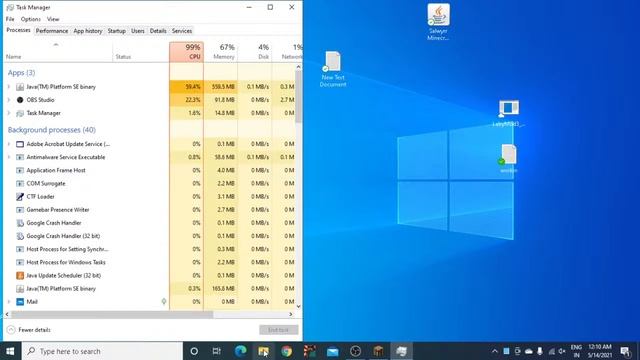Viewport: 640px width, 360px height.
Task: Select the Java Minecraft desktop shortcut
Action: (438, 22)
